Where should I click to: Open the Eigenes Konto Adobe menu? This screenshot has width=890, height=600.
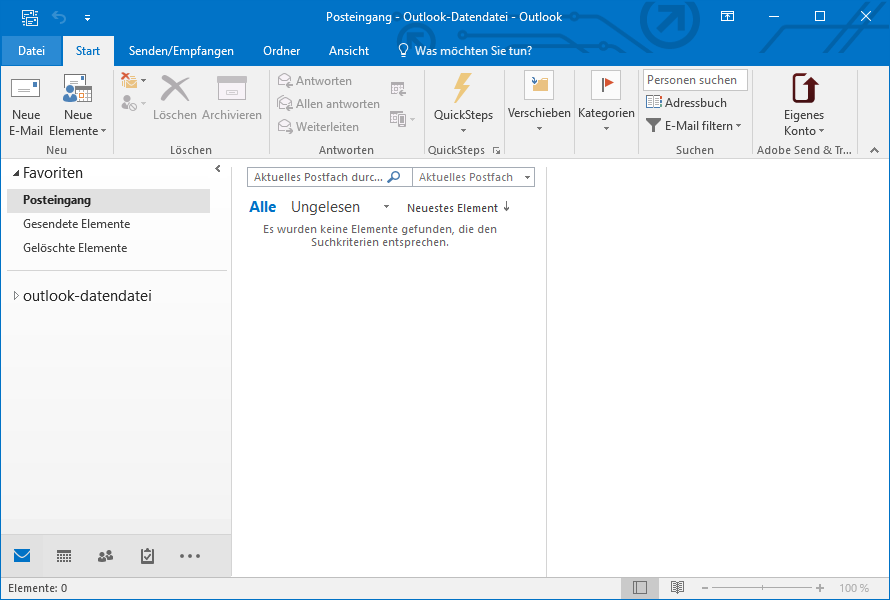804,106
